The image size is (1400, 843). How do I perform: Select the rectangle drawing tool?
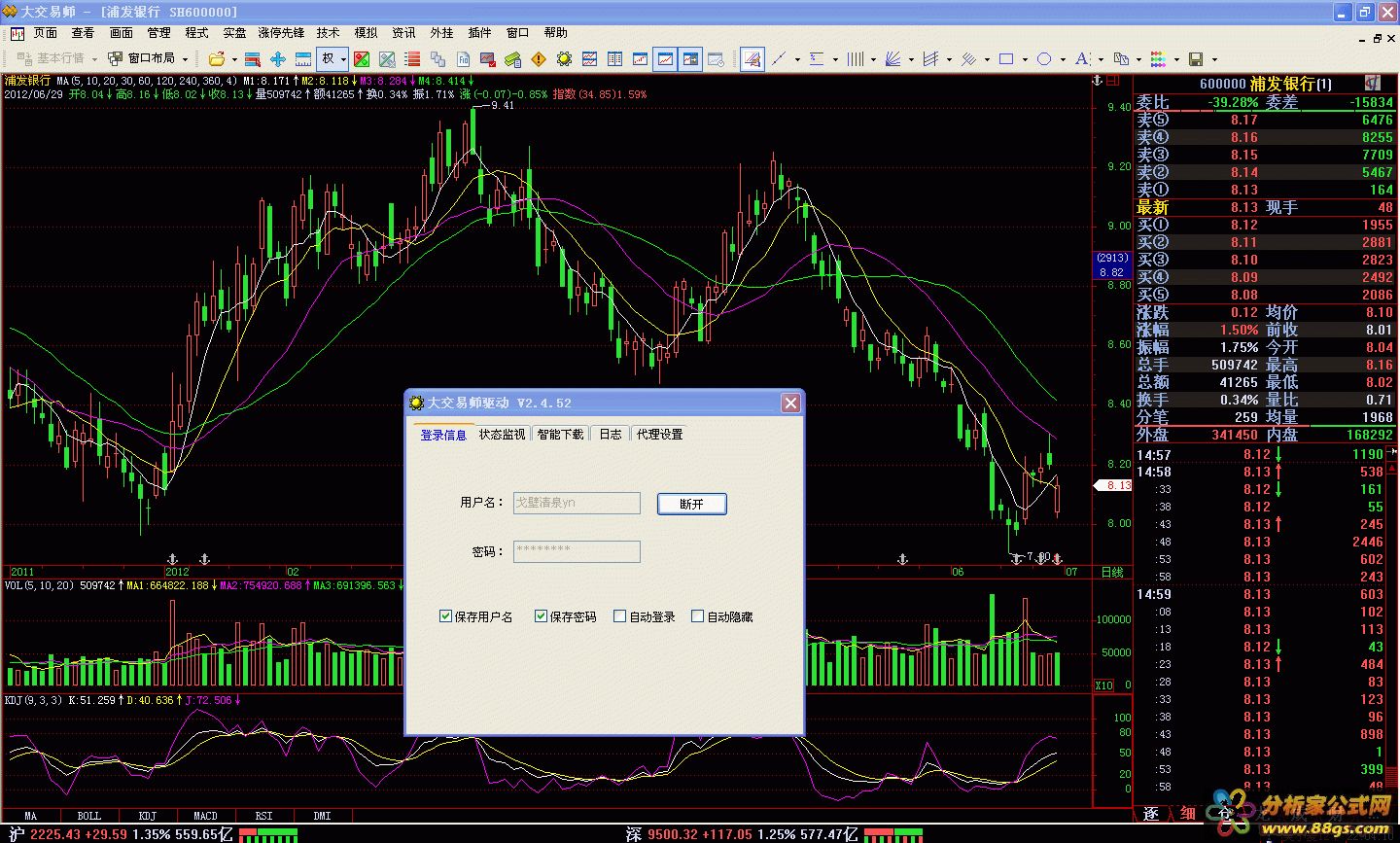pos(1006,59)
